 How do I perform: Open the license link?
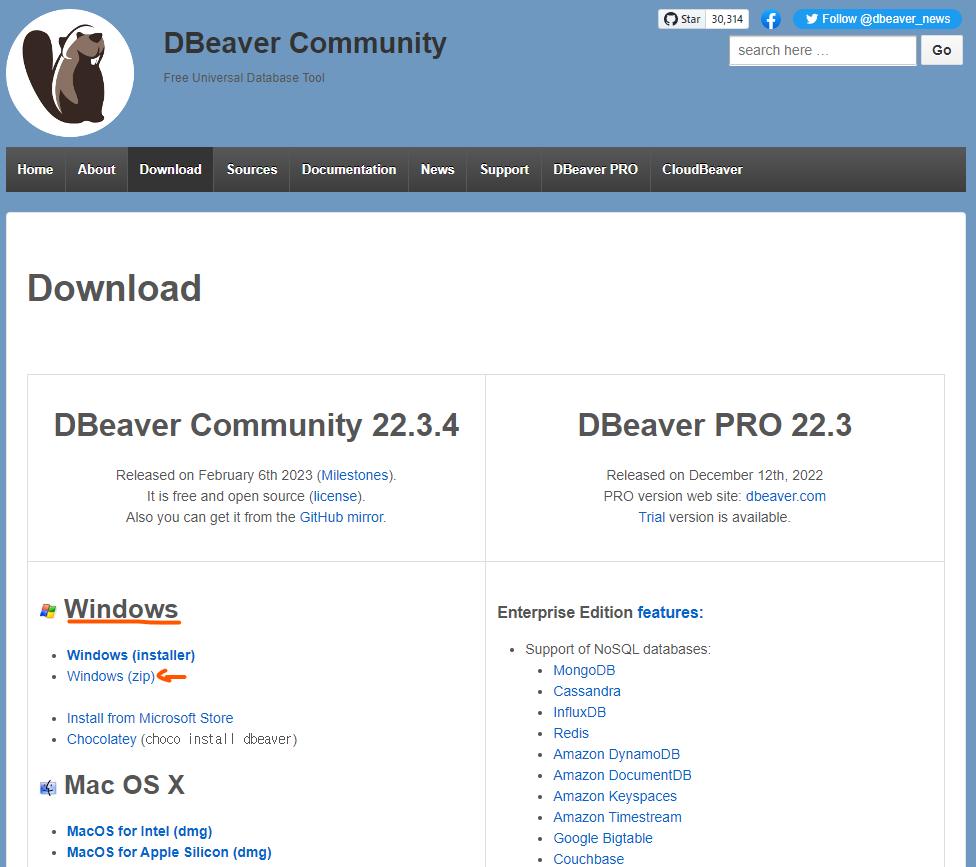tap(336, 497)
